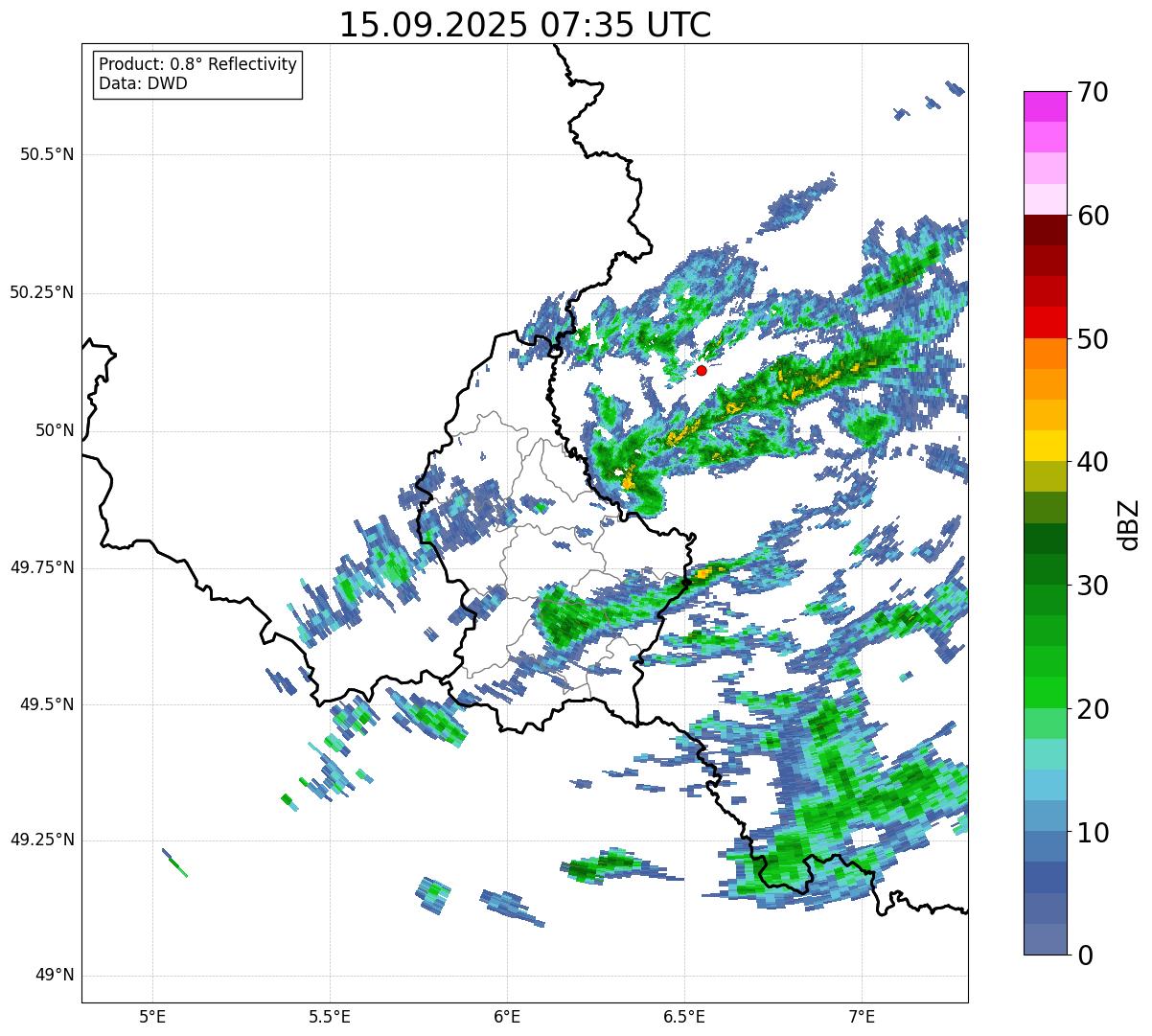Click the 49.75°N latitude label

click(41, 567)
